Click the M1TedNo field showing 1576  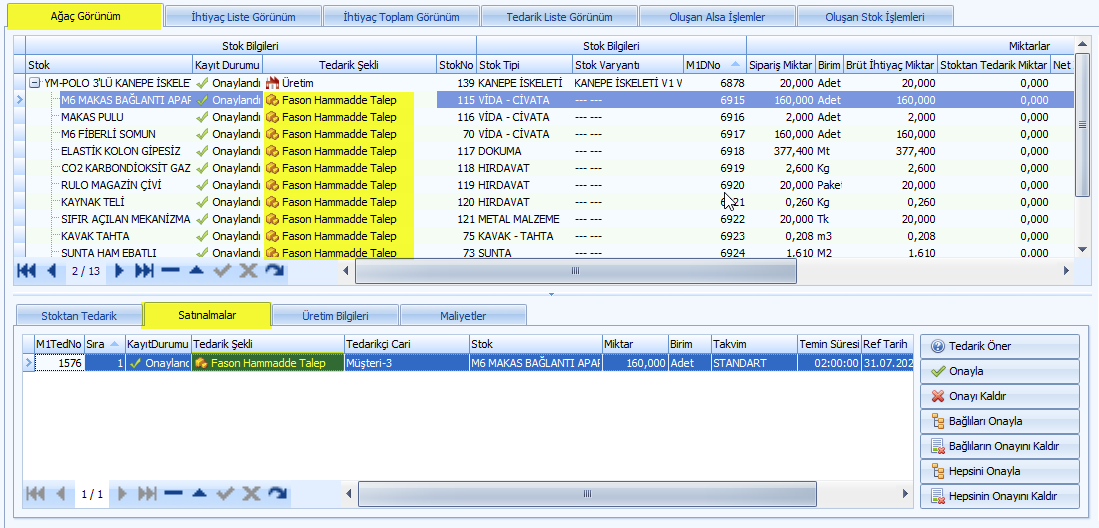point(58,363)
